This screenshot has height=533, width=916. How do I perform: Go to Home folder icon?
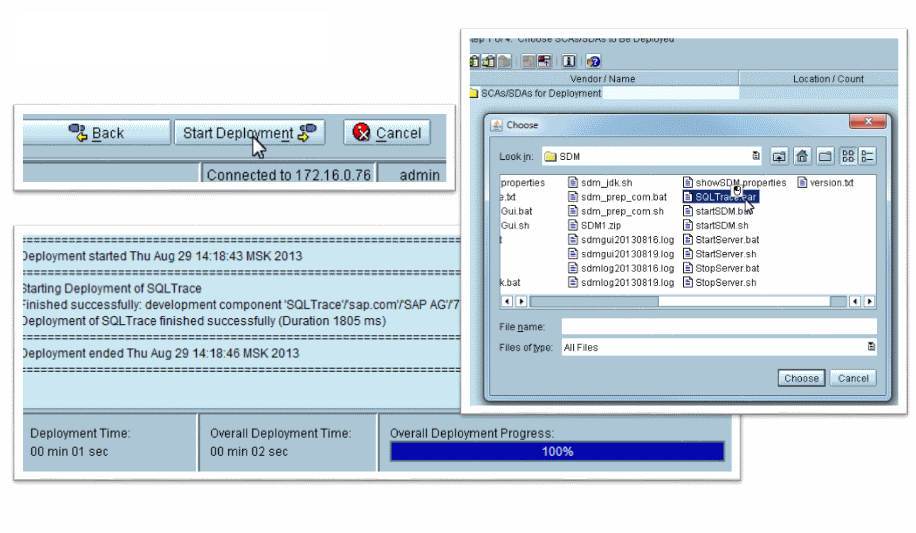click(x=802, y=156)
